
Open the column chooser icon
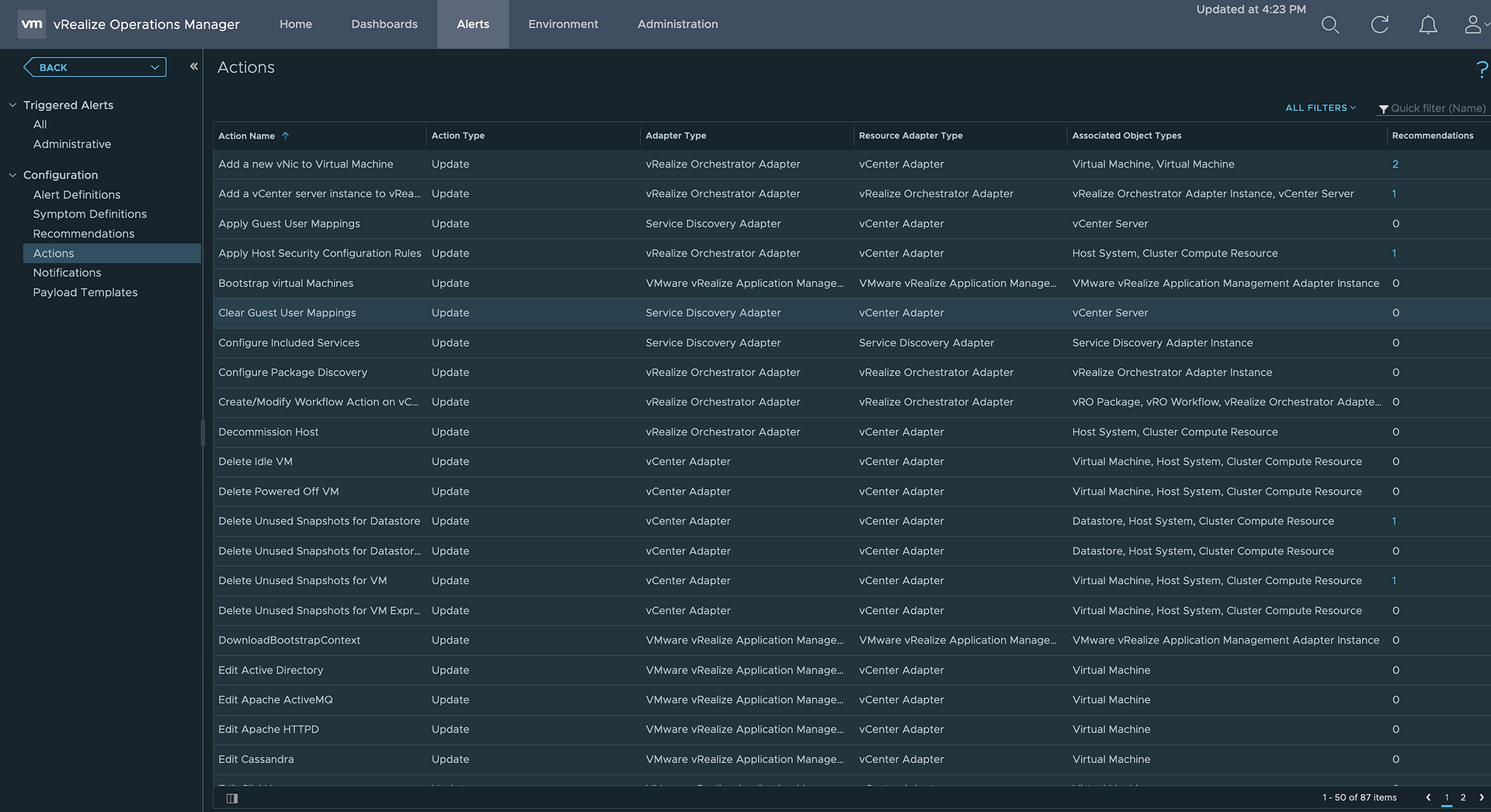coord(231,798)
